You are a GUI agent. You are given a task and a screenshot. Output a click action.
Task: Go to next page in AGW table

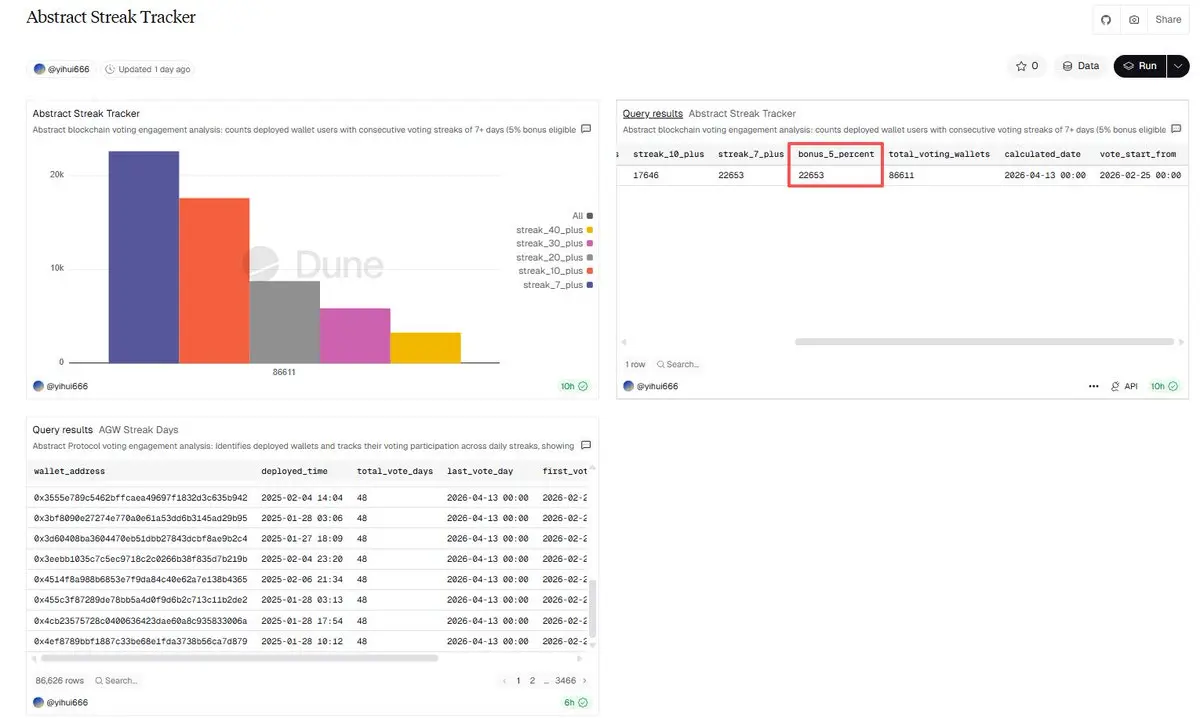coord(585,681)
